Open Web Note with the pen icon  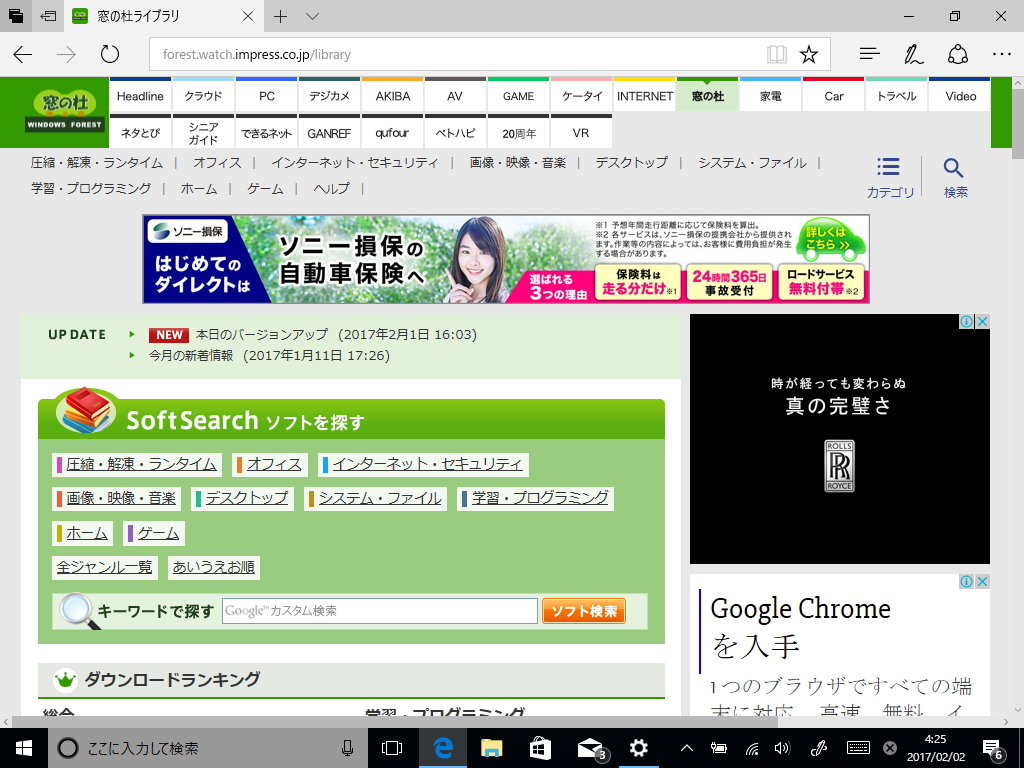point(912,55)
